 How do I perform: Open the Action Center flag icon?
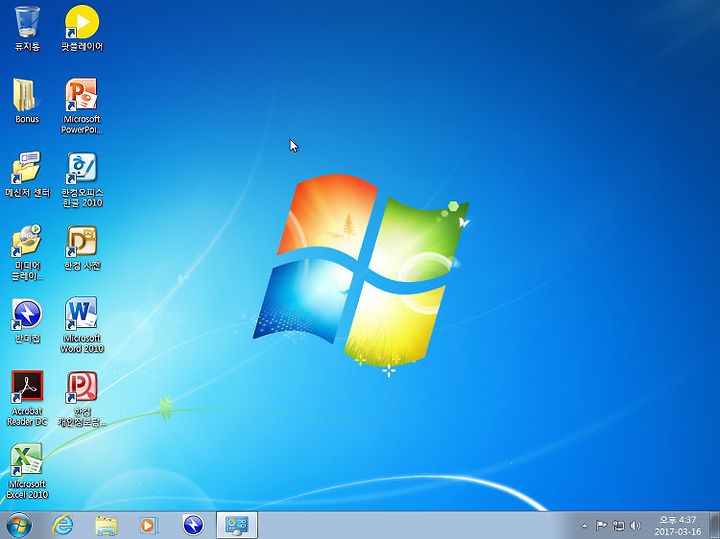tap(601, 525)
